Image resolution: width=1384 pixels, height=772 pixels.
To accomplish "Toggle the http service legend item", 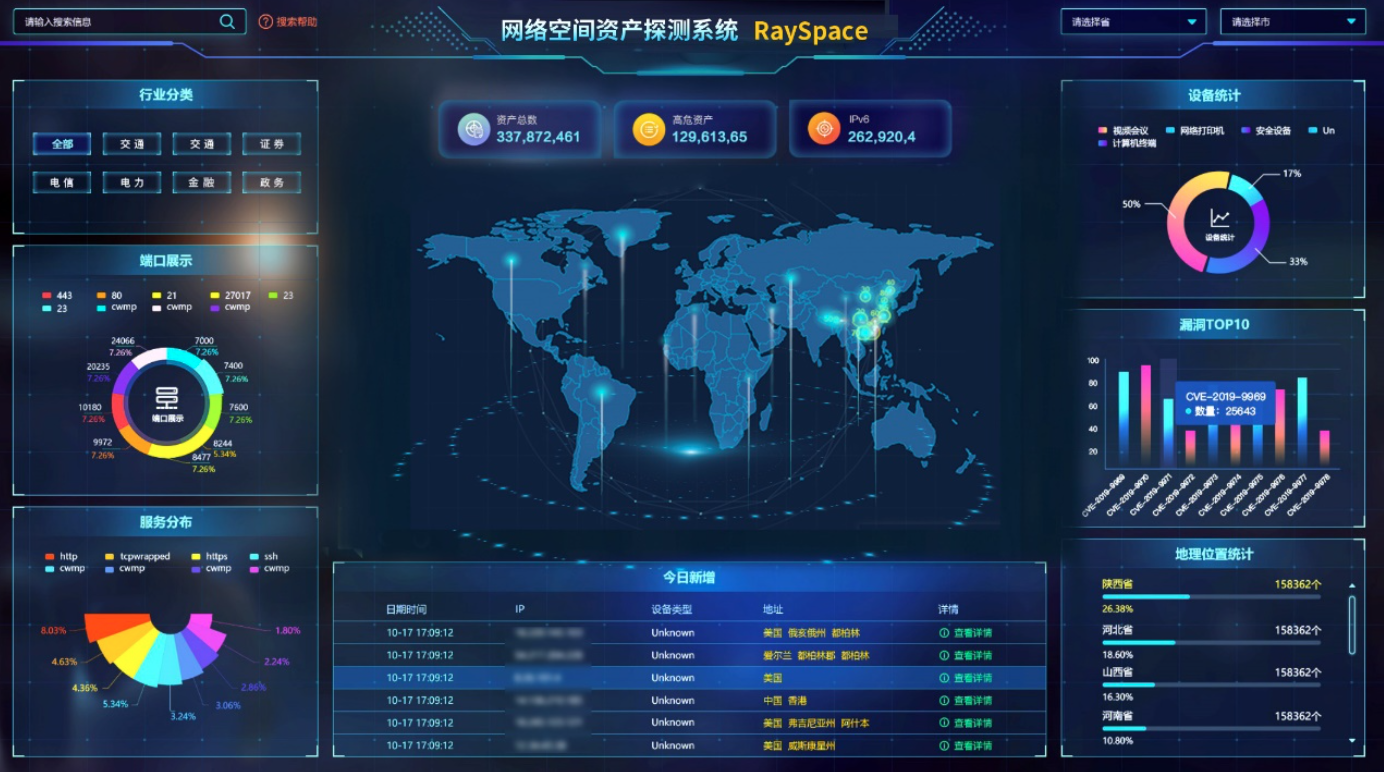I will pos(61,557).
